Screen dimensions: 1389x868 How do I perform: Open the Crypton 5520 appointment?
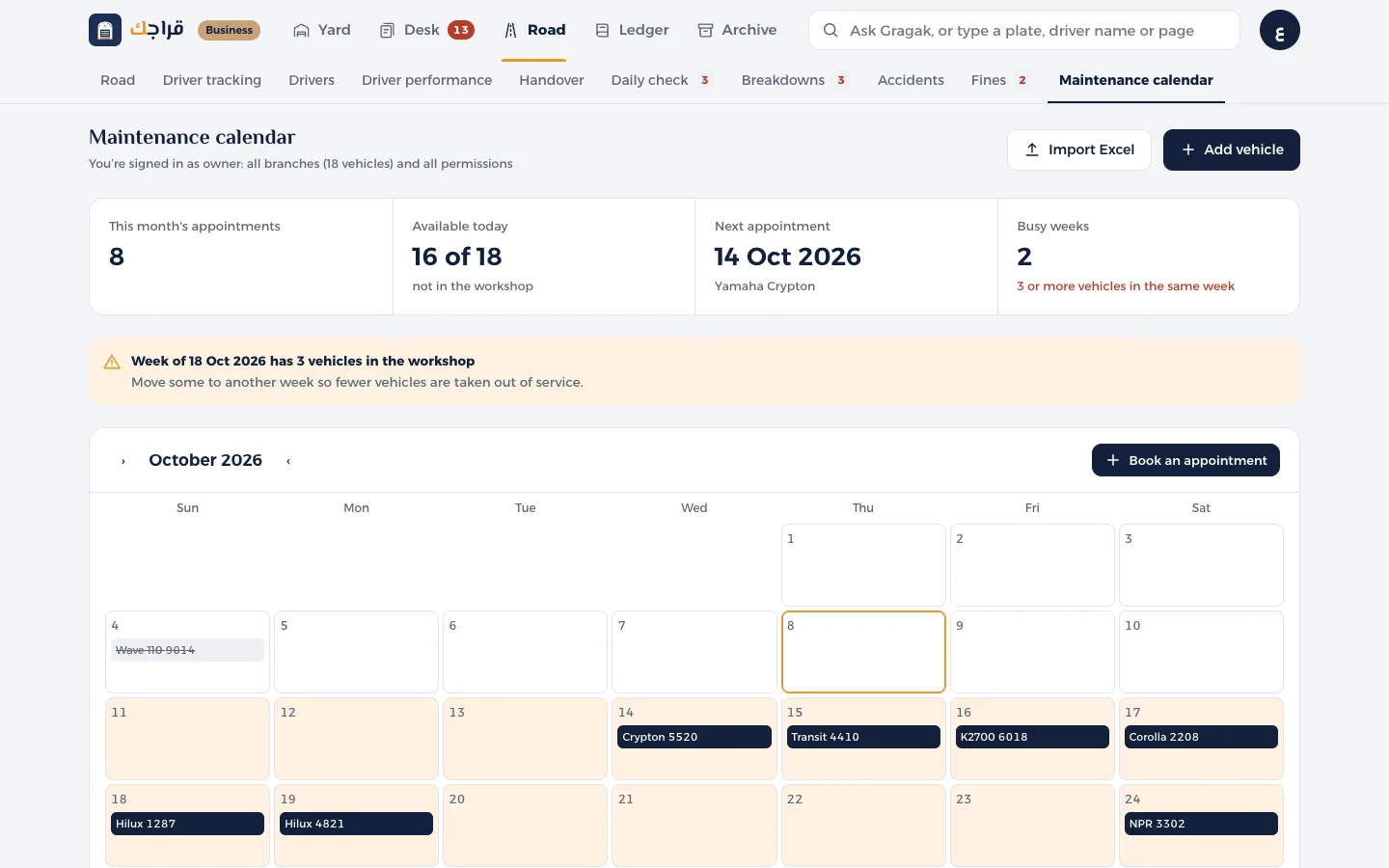(694, 737)
